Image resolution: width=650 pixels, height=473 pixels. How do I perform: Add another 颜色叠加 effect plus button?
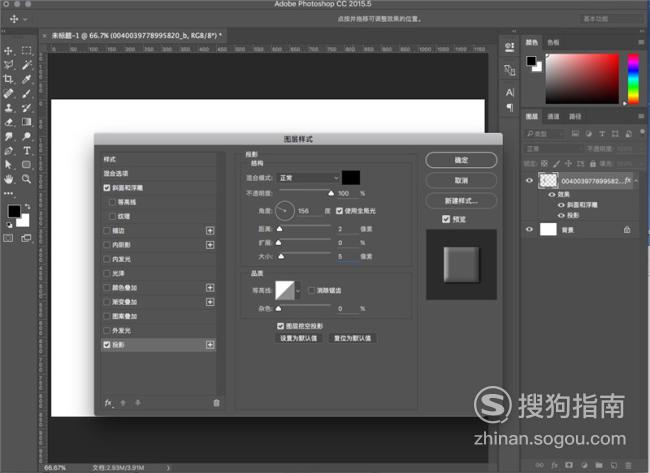pyautogui.click(x=210, y=288)
